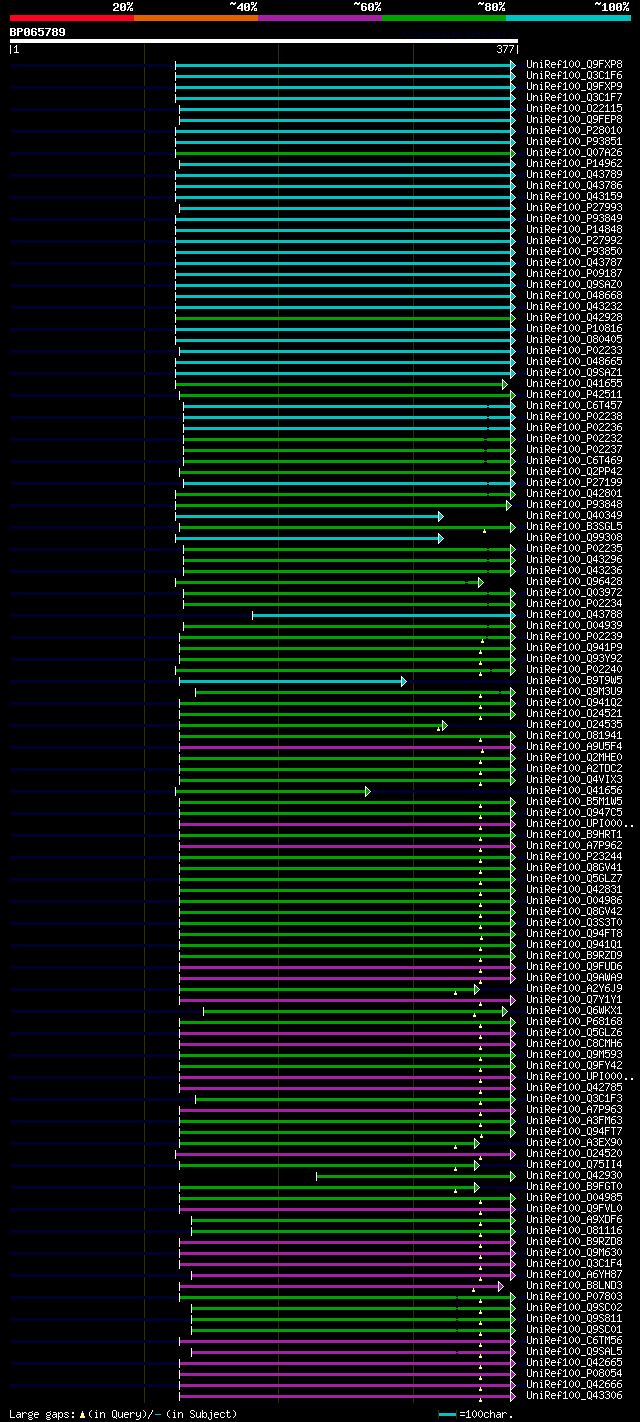Select the UniRef100_Q9AWA9 label
The width and height of the screenshot is (640, 1422).
click(574, 978)
